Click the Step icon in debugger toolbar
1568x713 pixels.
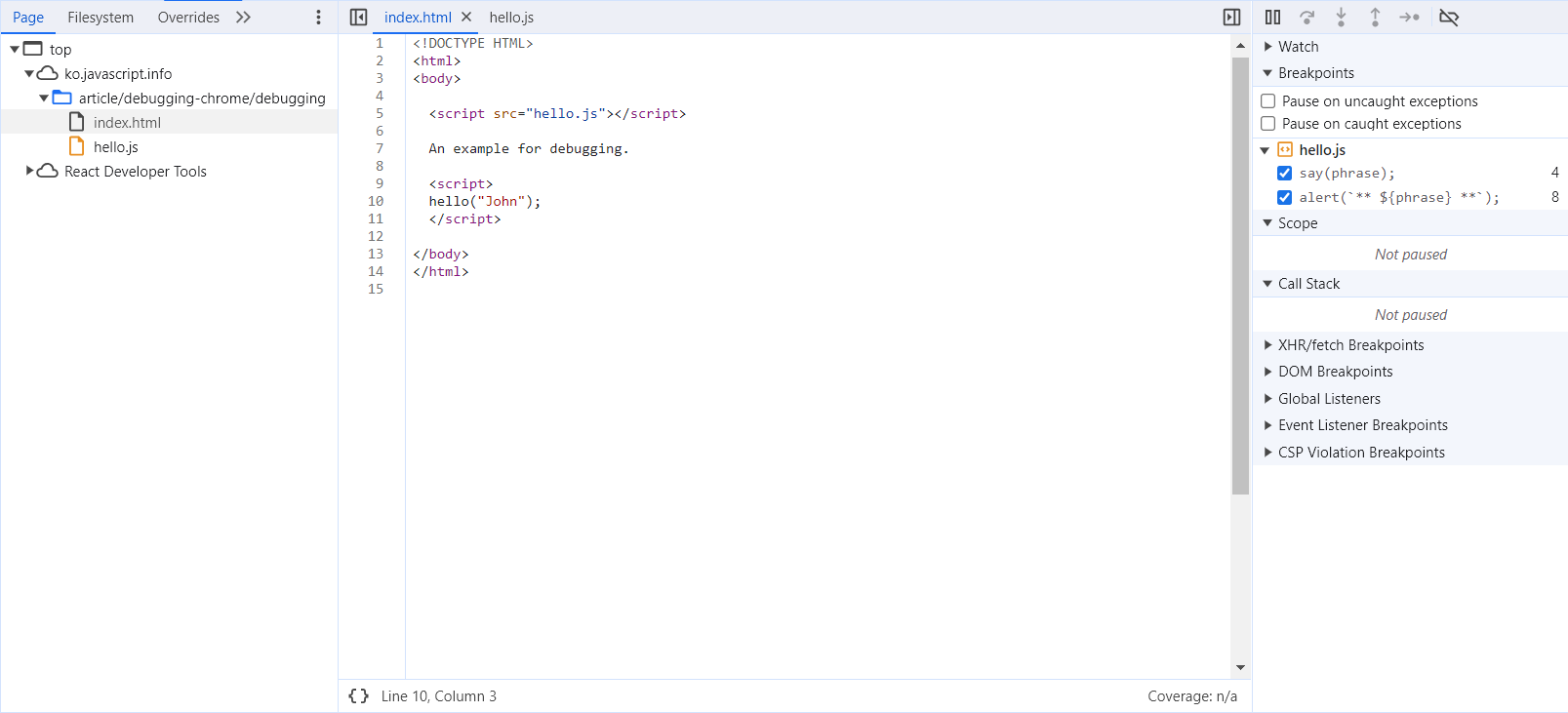coord(1409,18)
